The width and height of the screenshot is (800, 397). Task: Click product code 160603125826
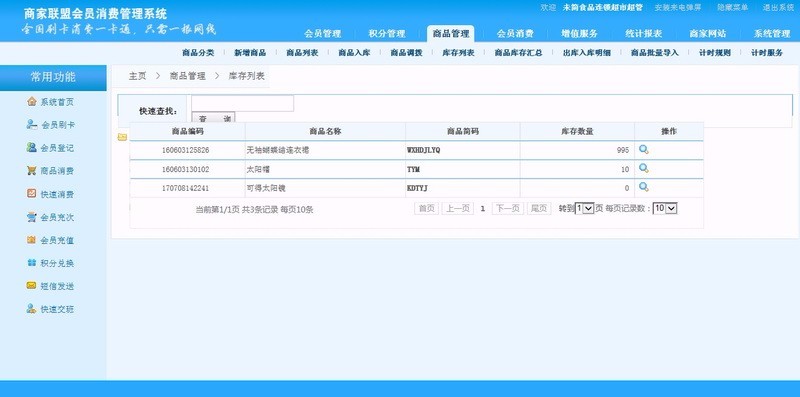pyautogui.click(x=185, y=150)
